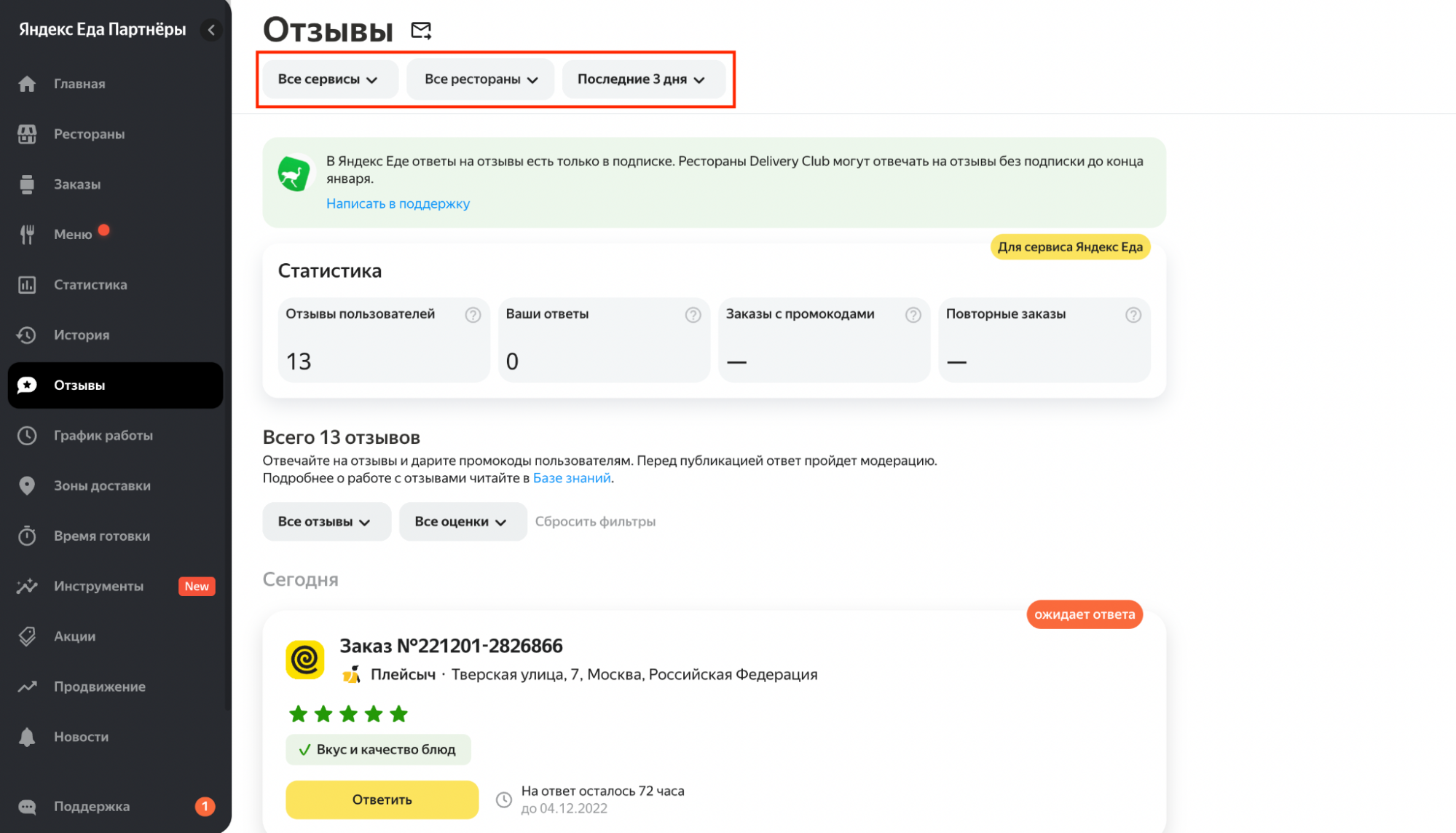This screenshot has height=833, width=1456.
Task: Open the Все сервисы dropdown
Action: pos(329,79)
